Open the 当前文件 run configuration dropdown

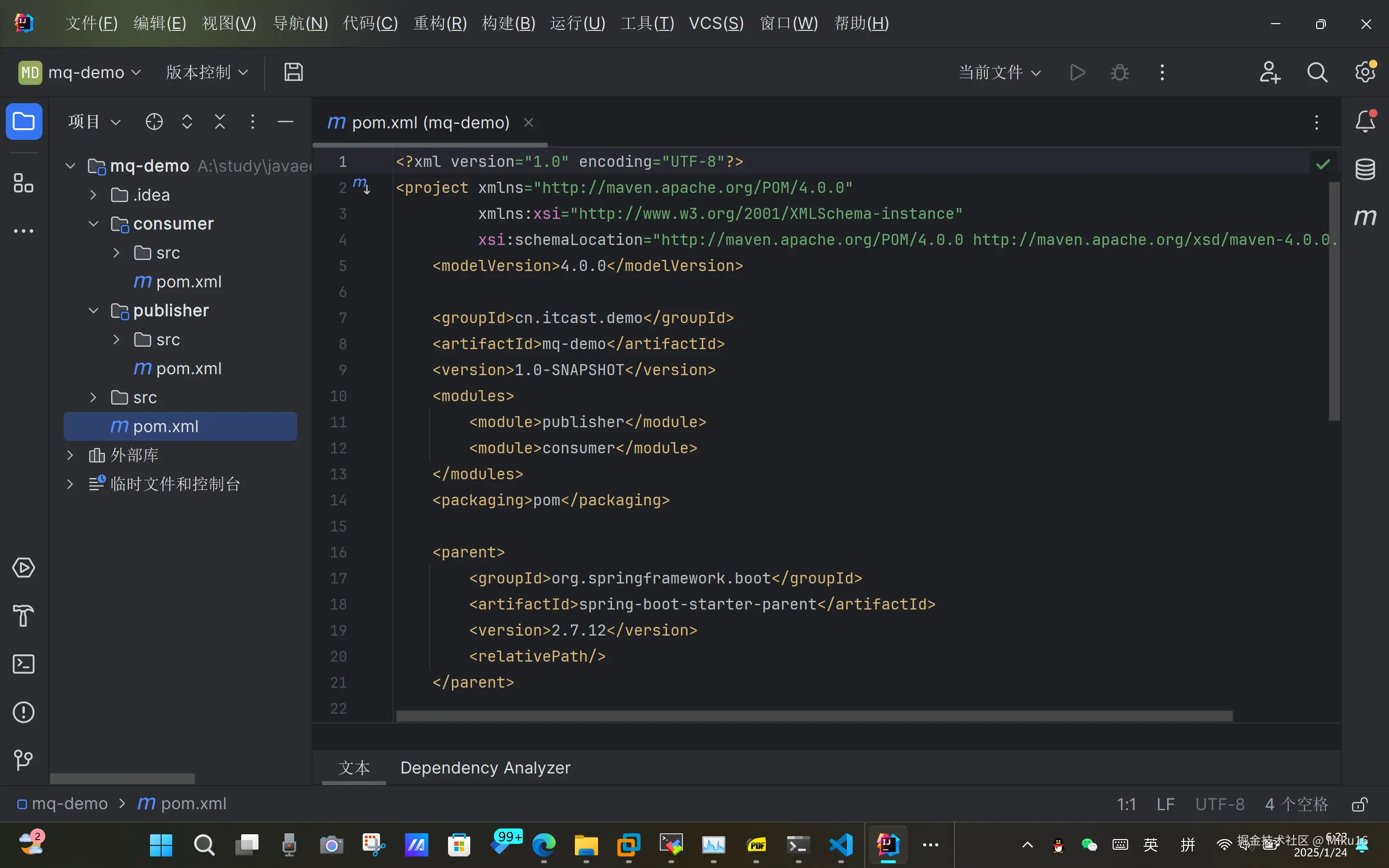point(999,72)
